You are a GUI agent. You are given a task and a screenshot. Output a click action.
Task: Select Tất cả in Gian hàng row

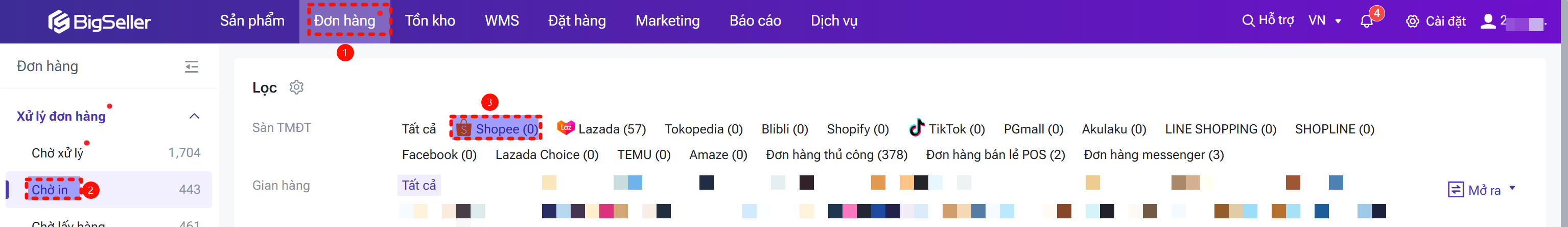419,185
